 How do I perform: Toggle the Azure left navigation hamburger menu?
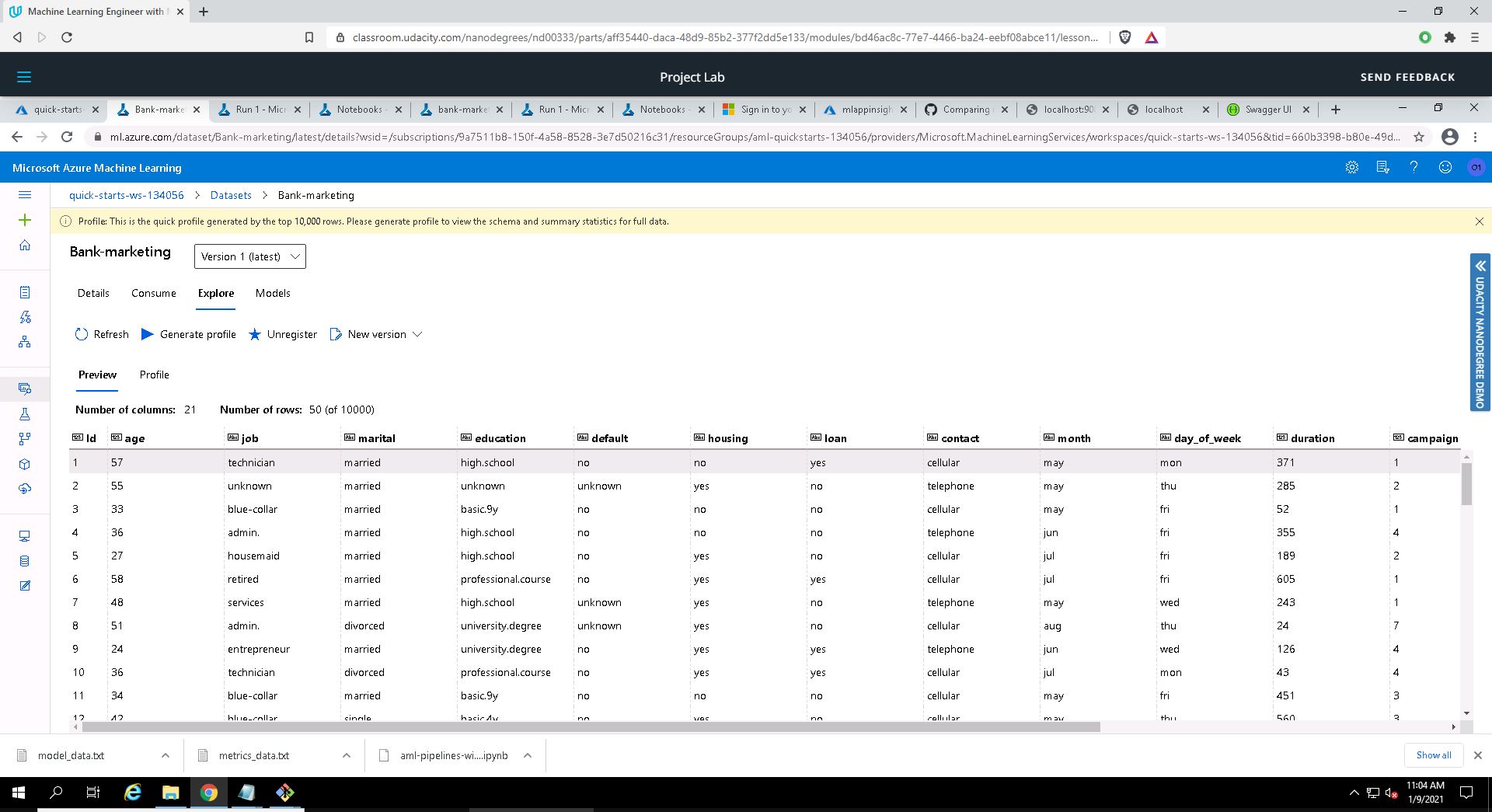(x=25, y=195)
